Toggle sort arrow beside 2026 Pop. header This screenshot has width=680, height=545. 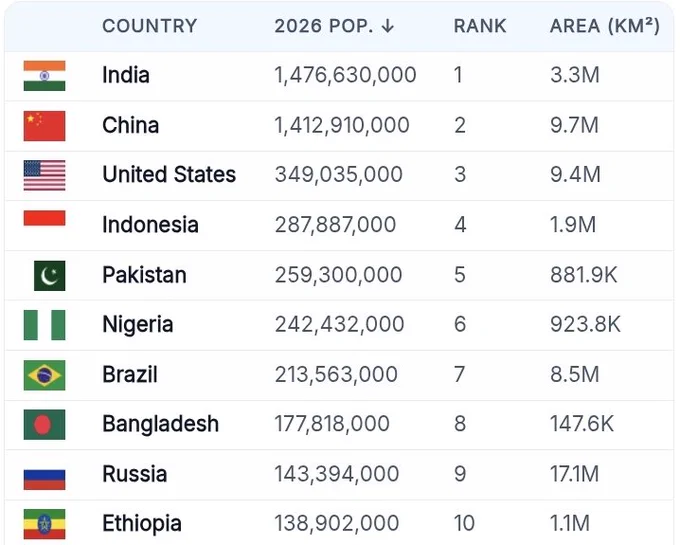pyautogui.click(x=388, y=26)
